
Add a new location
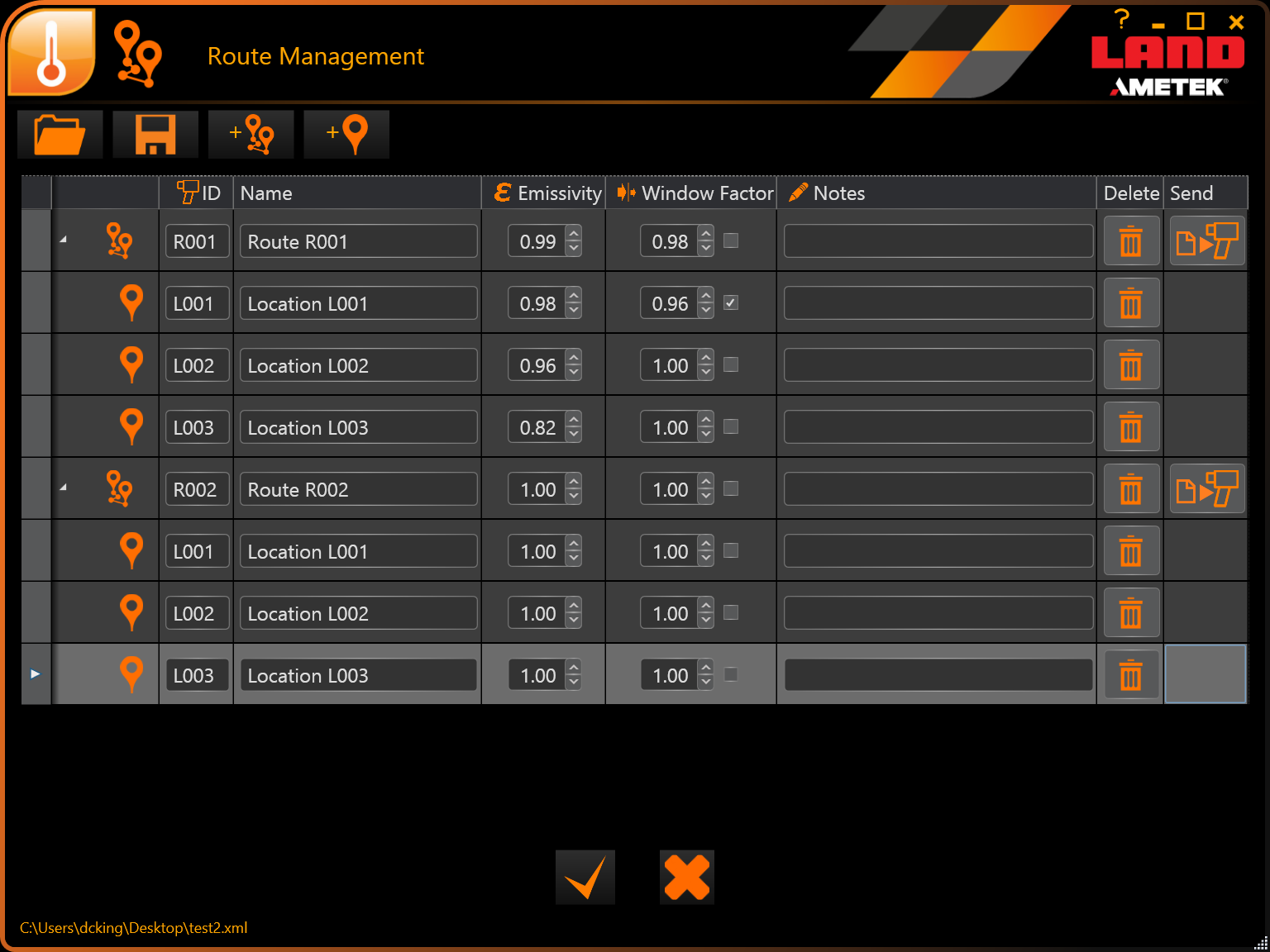click(x=346, y=134)
